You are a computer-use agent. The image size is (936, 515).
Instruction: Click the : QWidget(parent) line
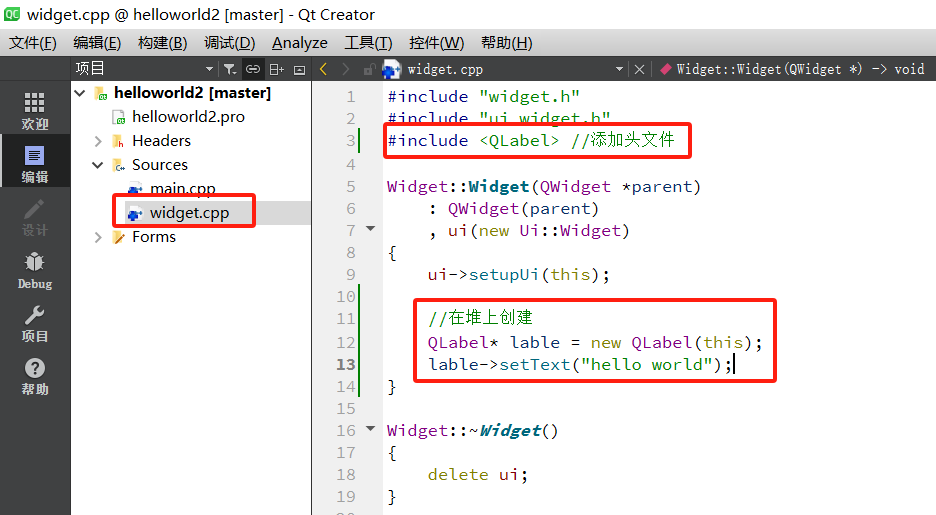tap(513, 209)
